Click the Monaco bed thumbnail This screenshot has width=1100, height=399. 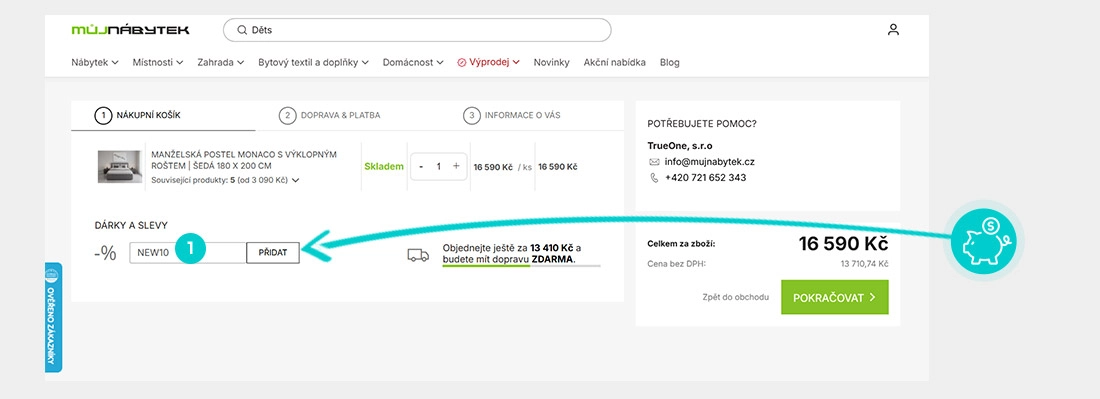pyautogui.click(x=120, y=166)
